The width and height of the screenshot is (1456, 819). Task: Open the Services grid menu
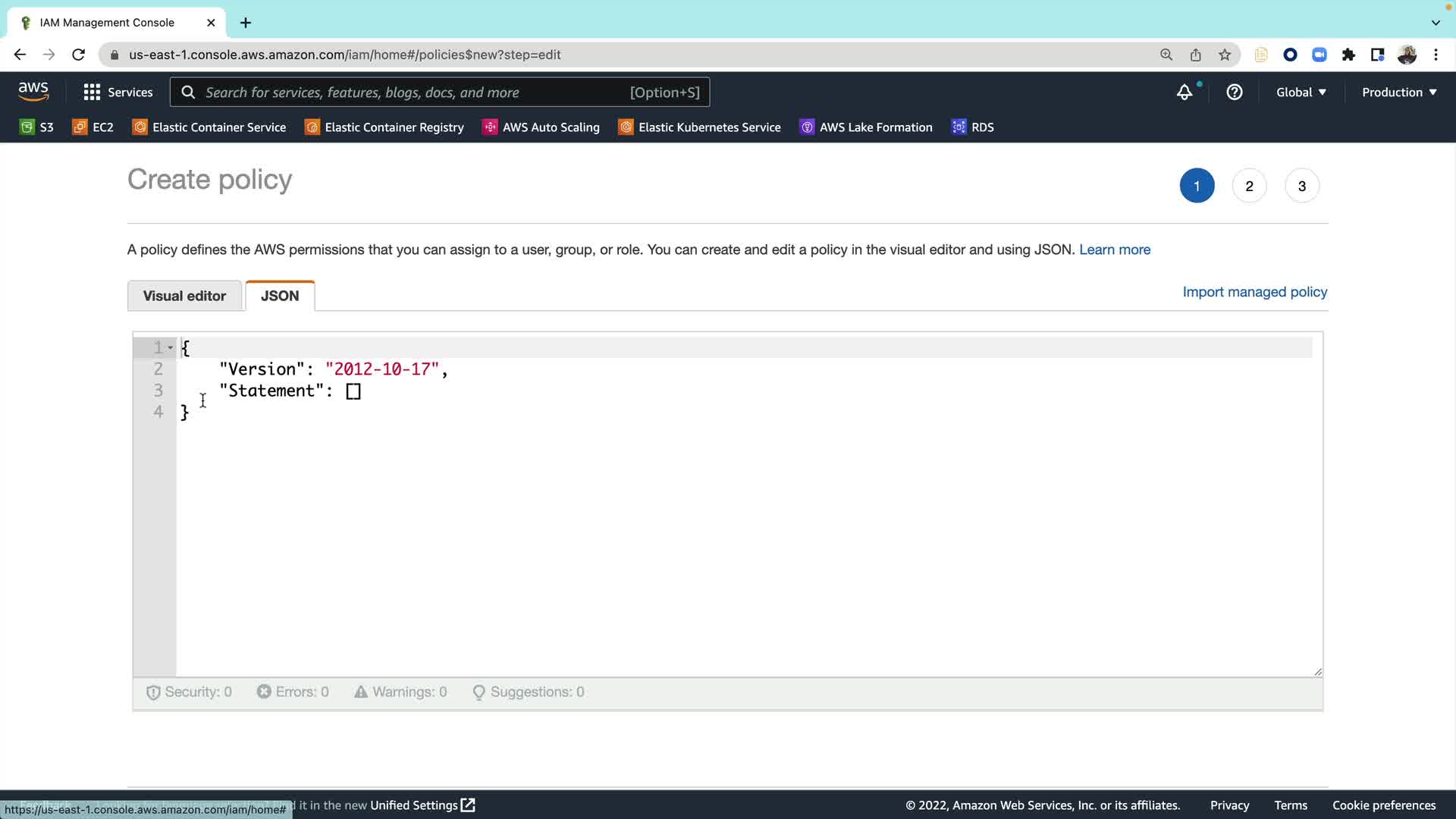[118, 93]
